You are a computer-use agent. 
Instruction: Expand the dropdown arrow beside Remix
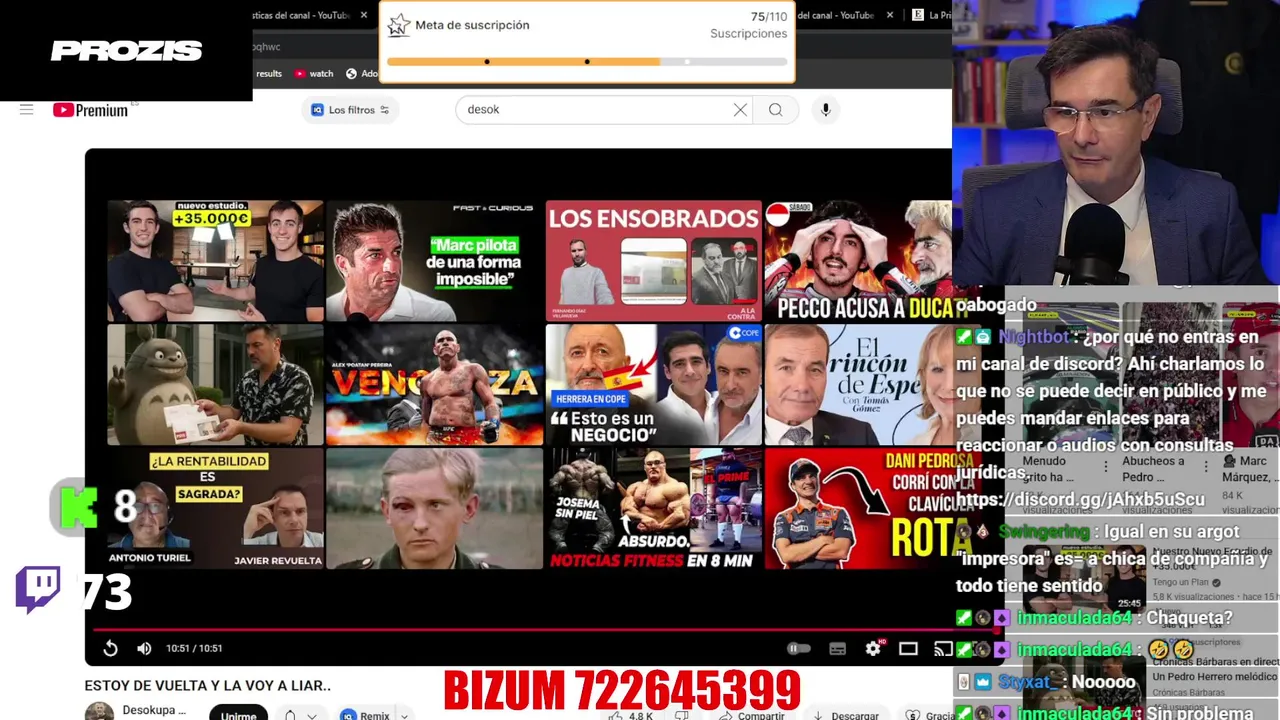click(x=404, y=716)
